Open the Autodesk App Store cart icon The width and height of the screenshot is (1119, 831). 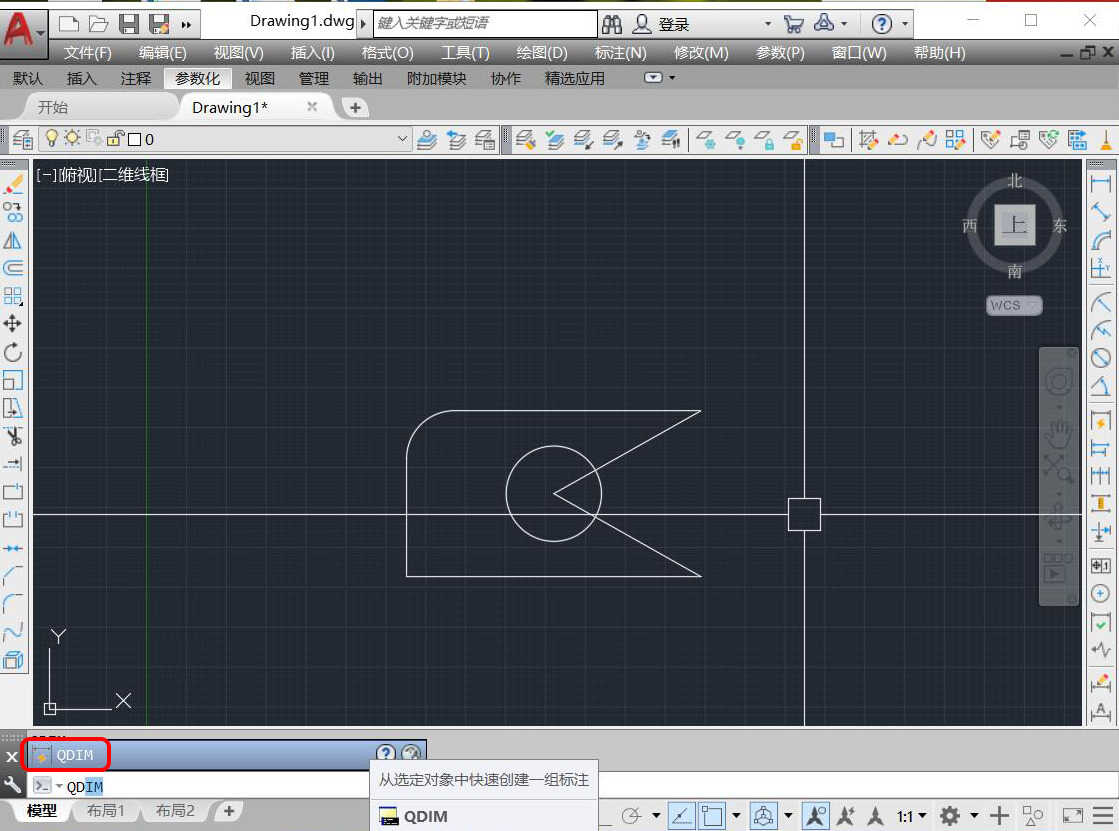click(793, 24)
